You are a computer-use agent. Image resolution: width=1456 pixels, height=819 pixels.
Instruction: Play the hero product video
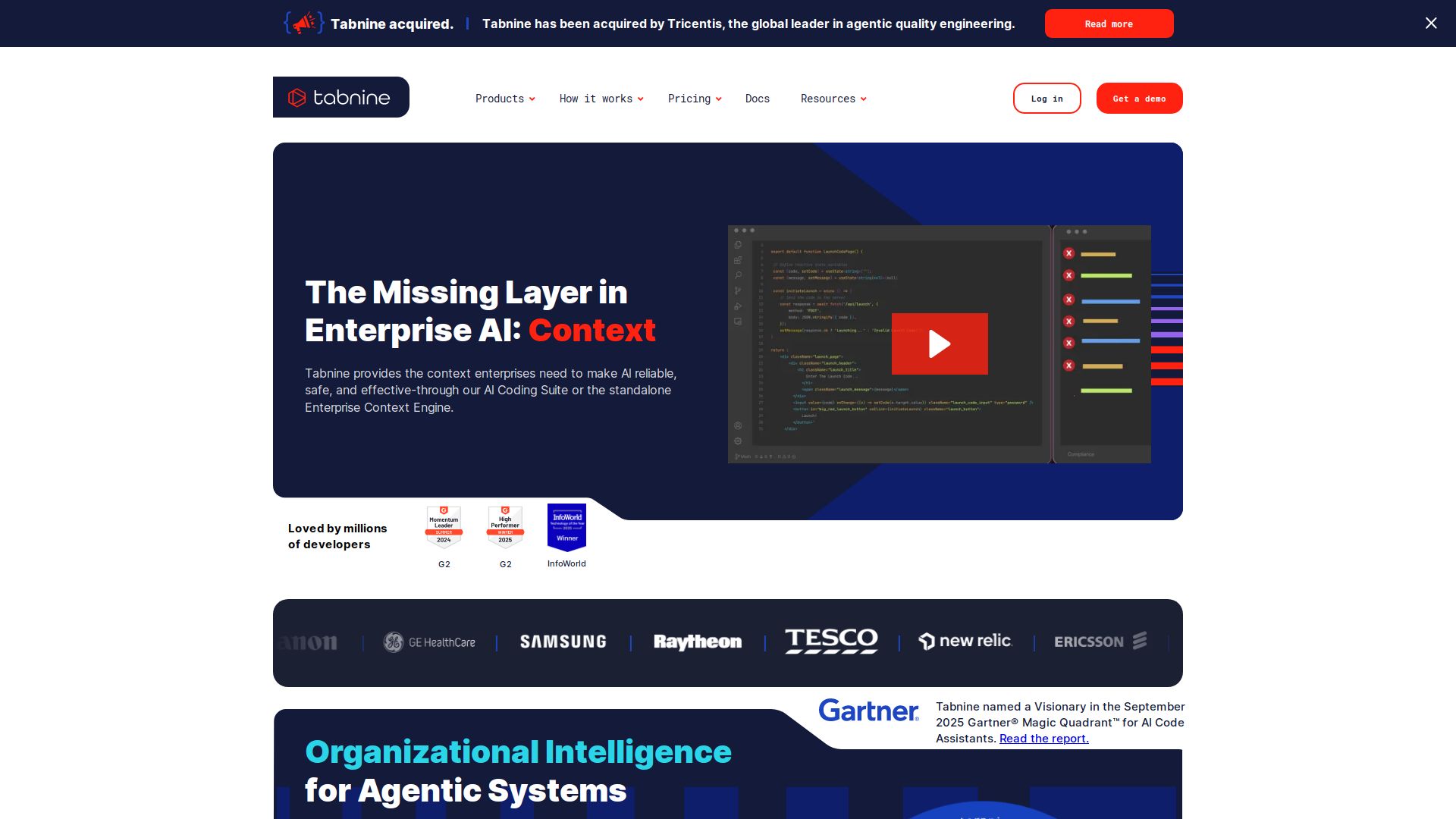tap(940, 344)
